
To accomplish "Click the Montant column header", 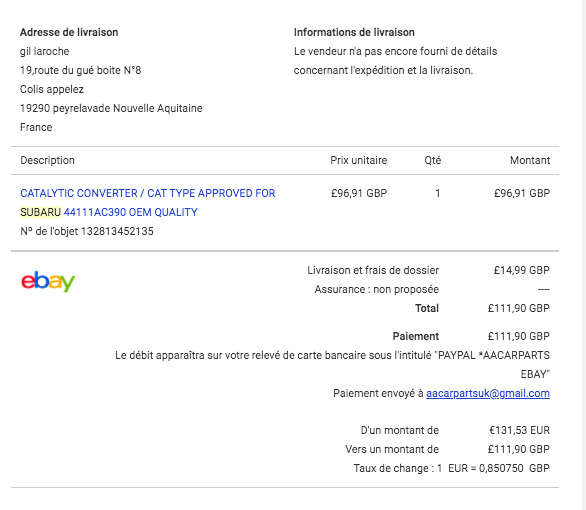I will (530, 160).
